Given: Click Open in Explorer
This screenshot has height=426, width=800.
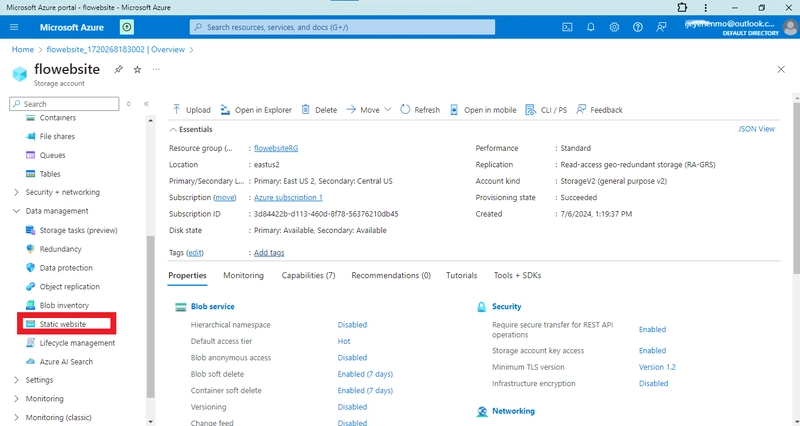Looking at the screenshot, I should click(x=256, y=110).
